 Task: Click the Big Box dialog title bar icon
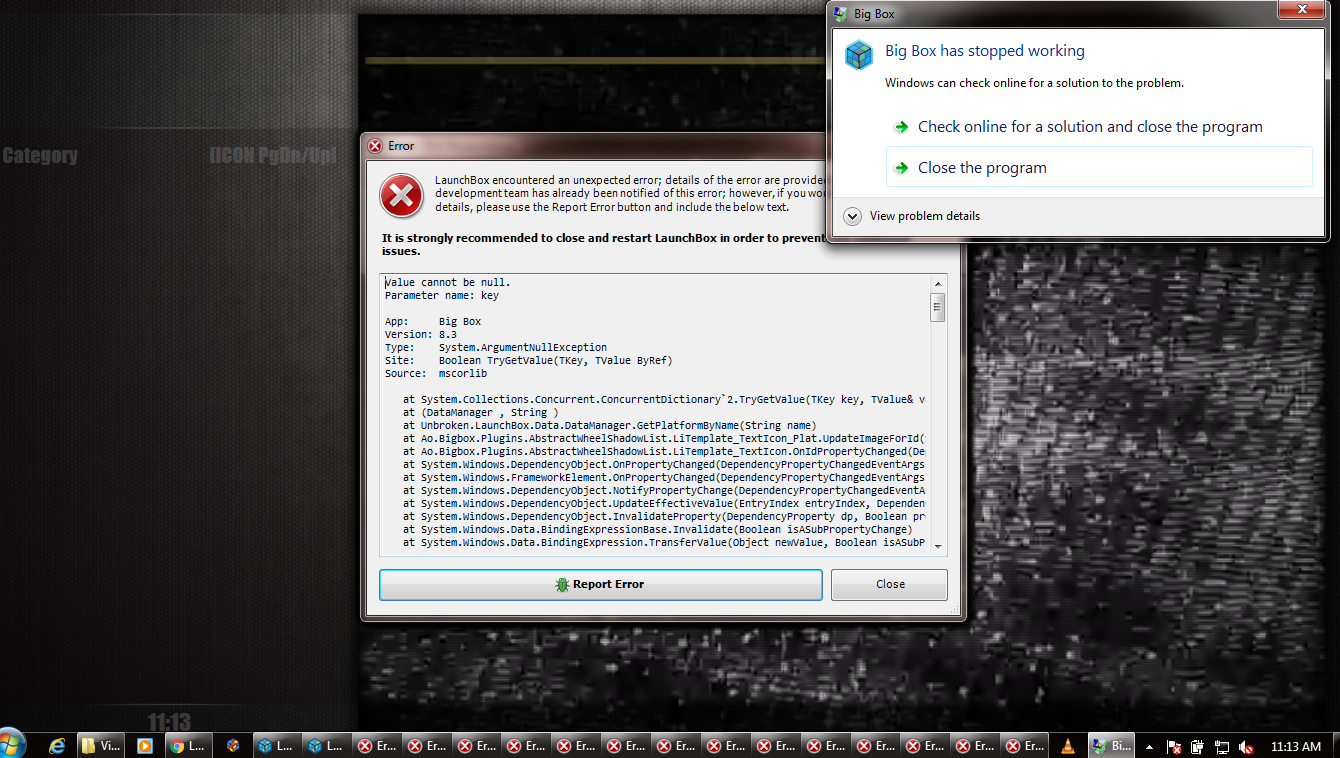(x=839, y=14)
